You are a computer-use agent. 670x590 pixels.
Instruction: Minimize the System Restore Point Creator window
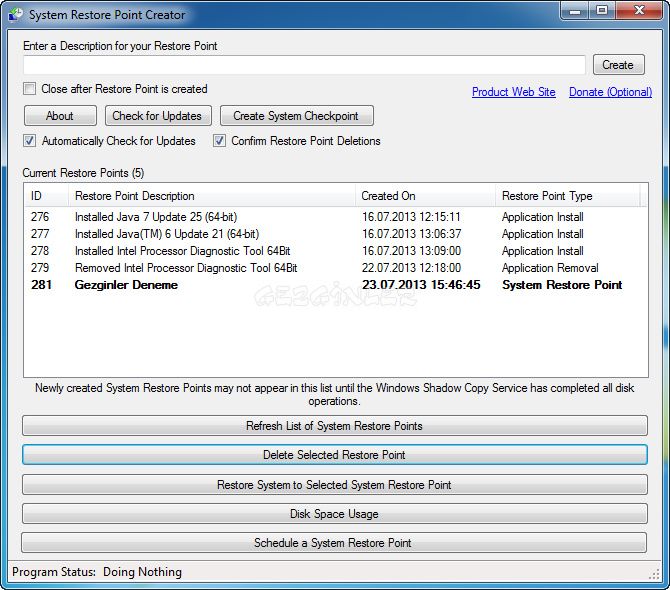pyautogui.click(x=575, y=11)
